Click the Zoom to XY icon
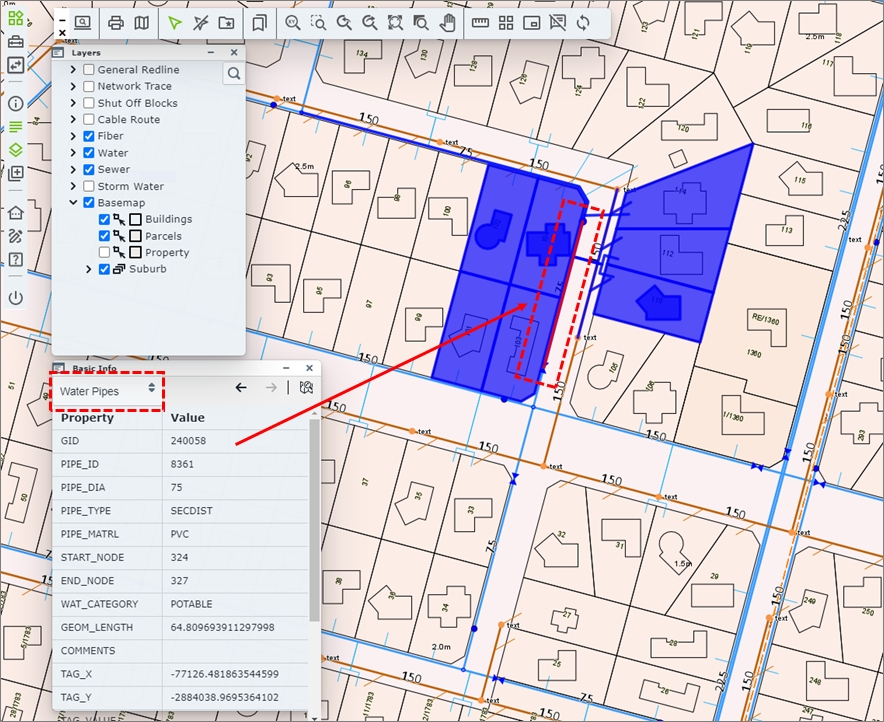Image resolution: width=884 pixels, height=722 pixels. pyautogui.click(x=292, y=23)
